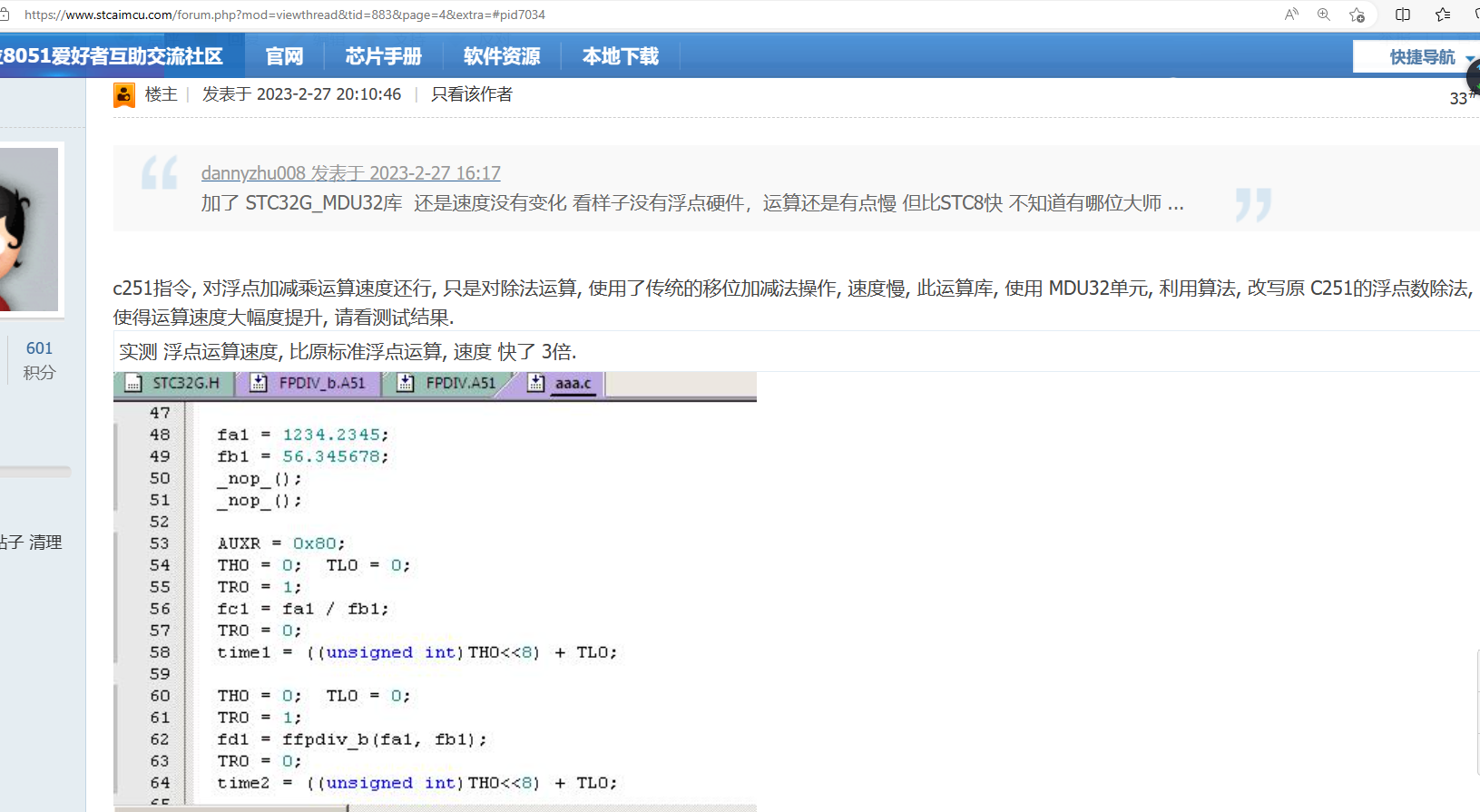Click the poster's avatar image
Viewport: 1480px width, 812px height.
29,230
